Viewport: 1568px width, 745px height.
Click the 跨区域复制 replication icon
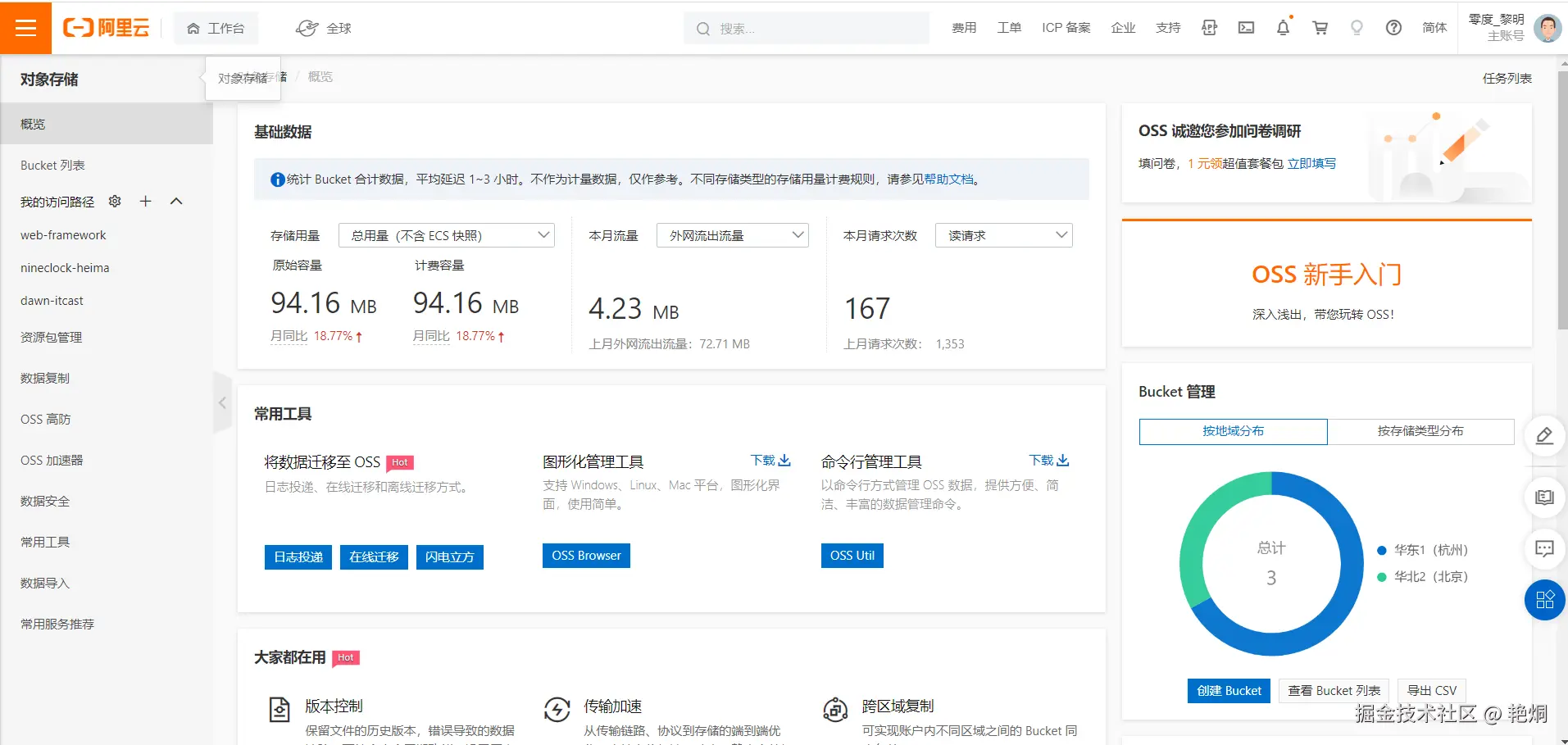click(x=835, y=709)
